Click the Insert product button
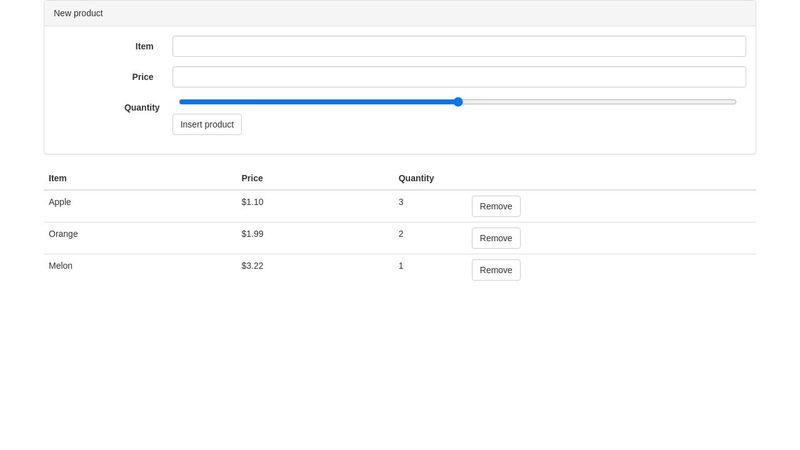The width and height of the screenshot is (800, 450). [207, 124]
